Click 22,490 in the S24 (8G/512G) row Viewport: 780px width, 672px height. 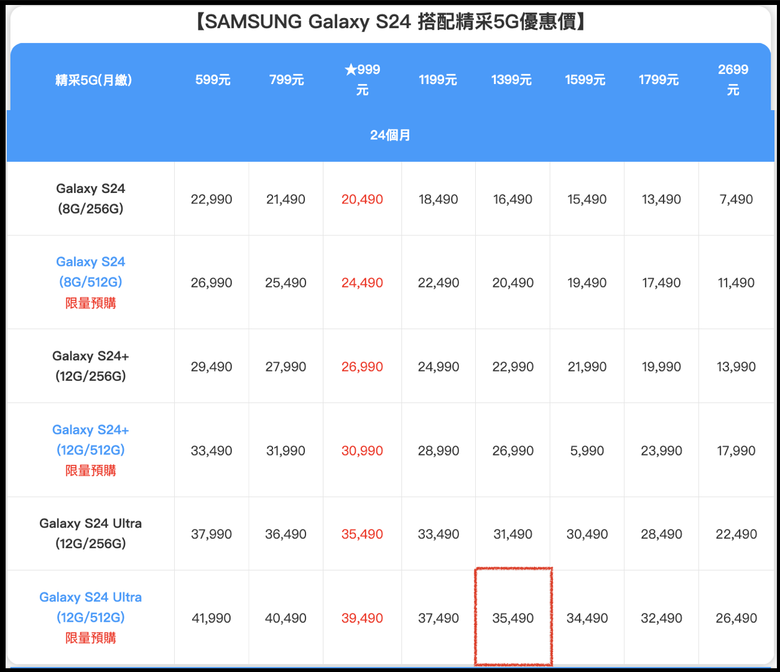(x=438, y=283)
